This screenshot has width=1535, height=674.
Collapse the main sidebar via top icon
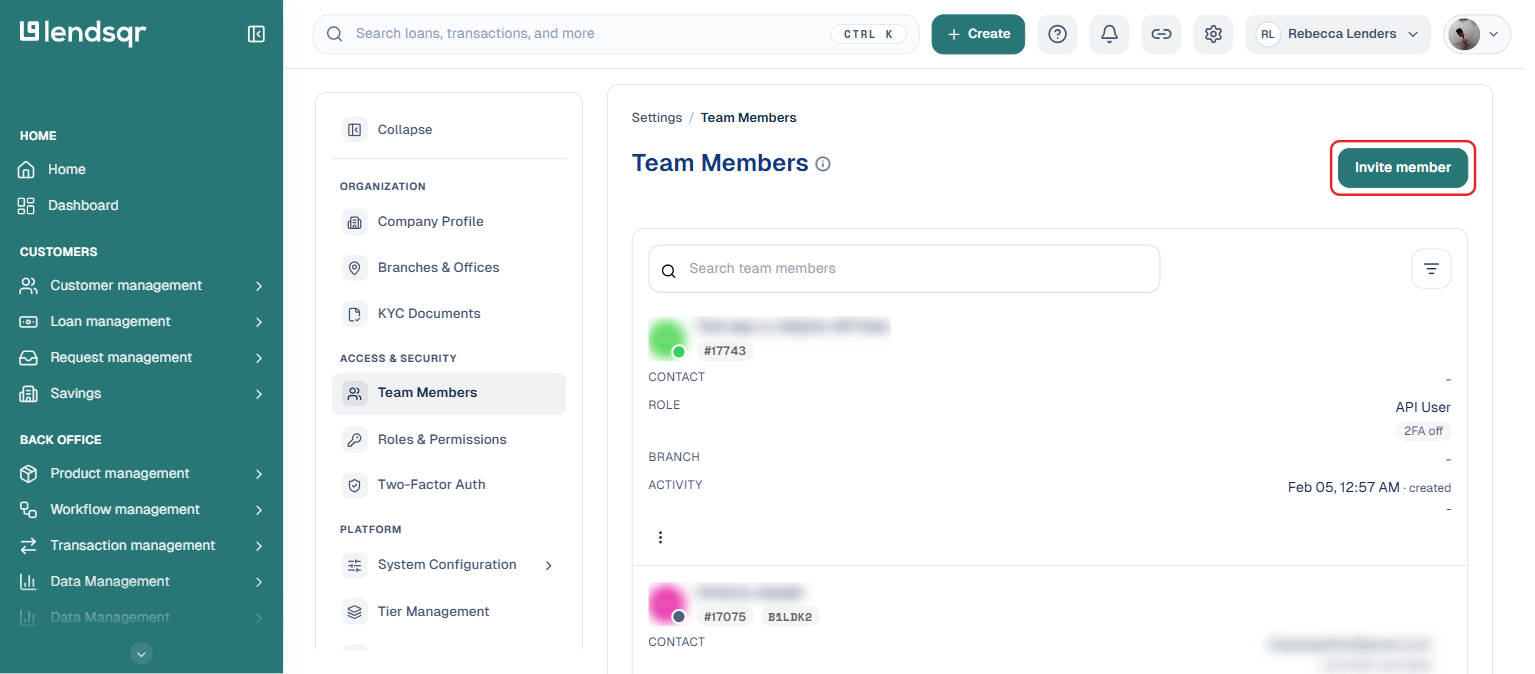[x=256, y=34]
